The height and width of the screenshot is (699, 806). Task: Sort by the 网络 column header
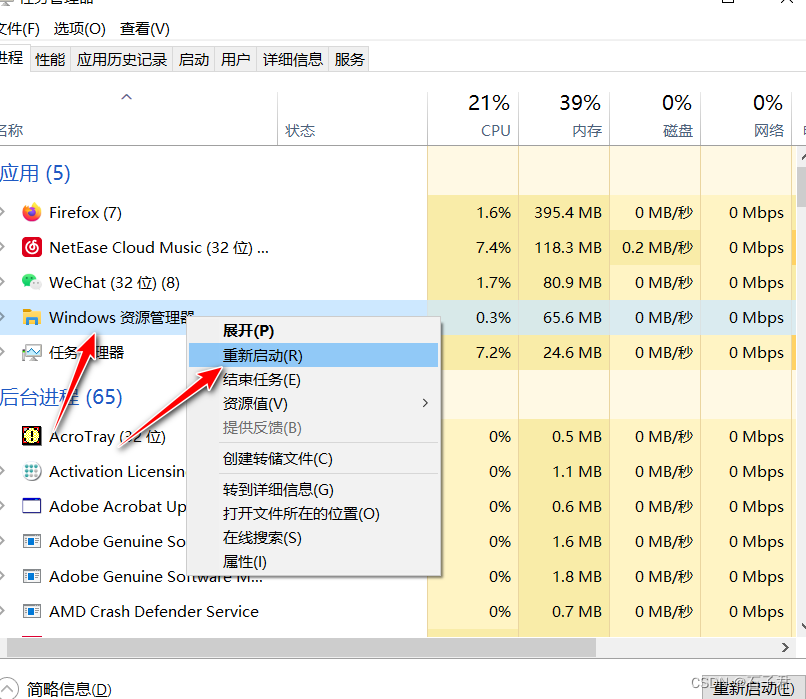(746, 118)
